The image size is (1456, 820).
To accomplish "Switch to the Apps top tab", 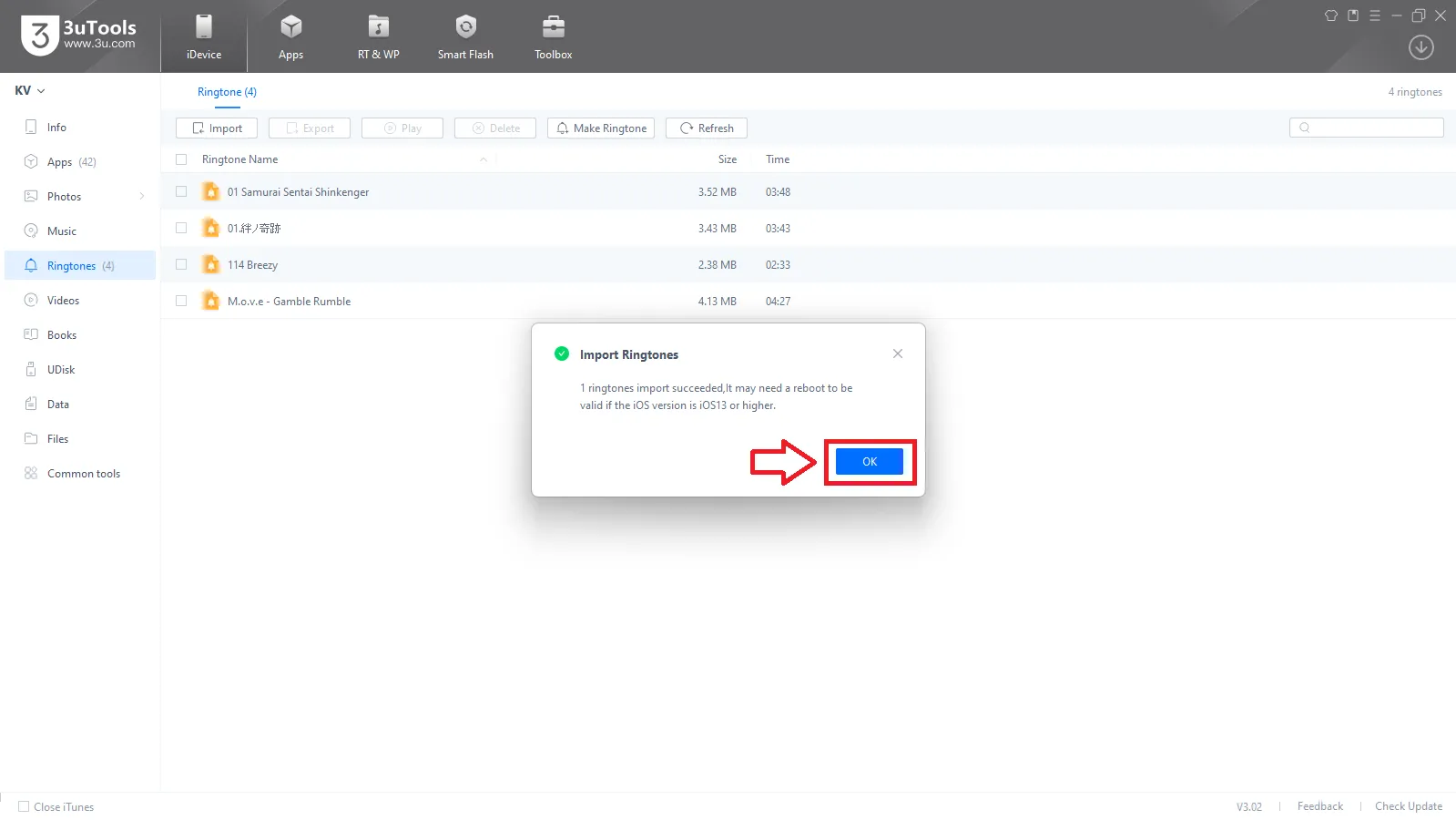I will (290, 36).
